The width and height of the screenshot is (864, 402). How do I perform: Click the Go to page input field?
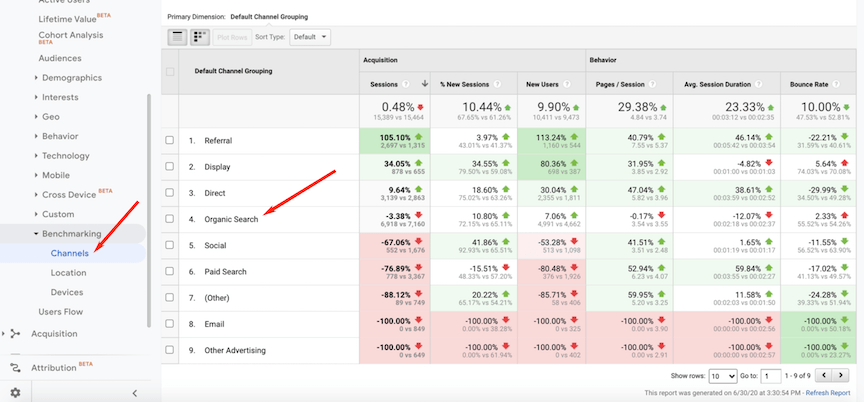(770, 376)
